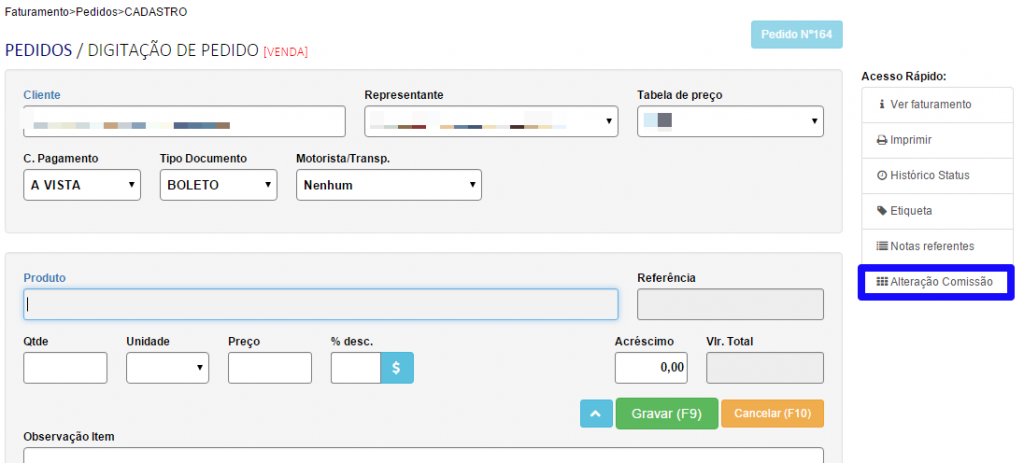Focus the Produto search field

[x=320, y=304]
